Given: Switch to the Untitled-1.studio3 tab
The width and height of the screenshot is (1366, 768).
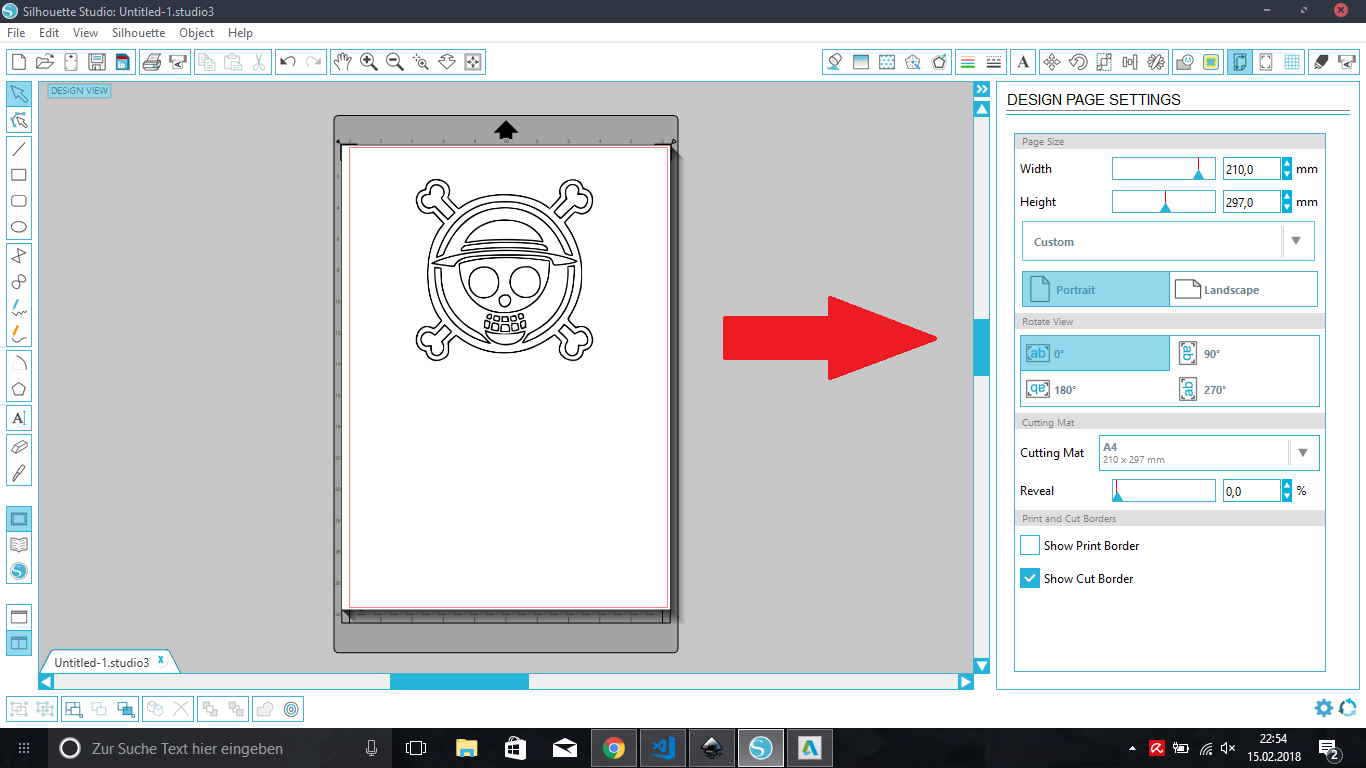Looking at the screenshot, I should [101, 662].
